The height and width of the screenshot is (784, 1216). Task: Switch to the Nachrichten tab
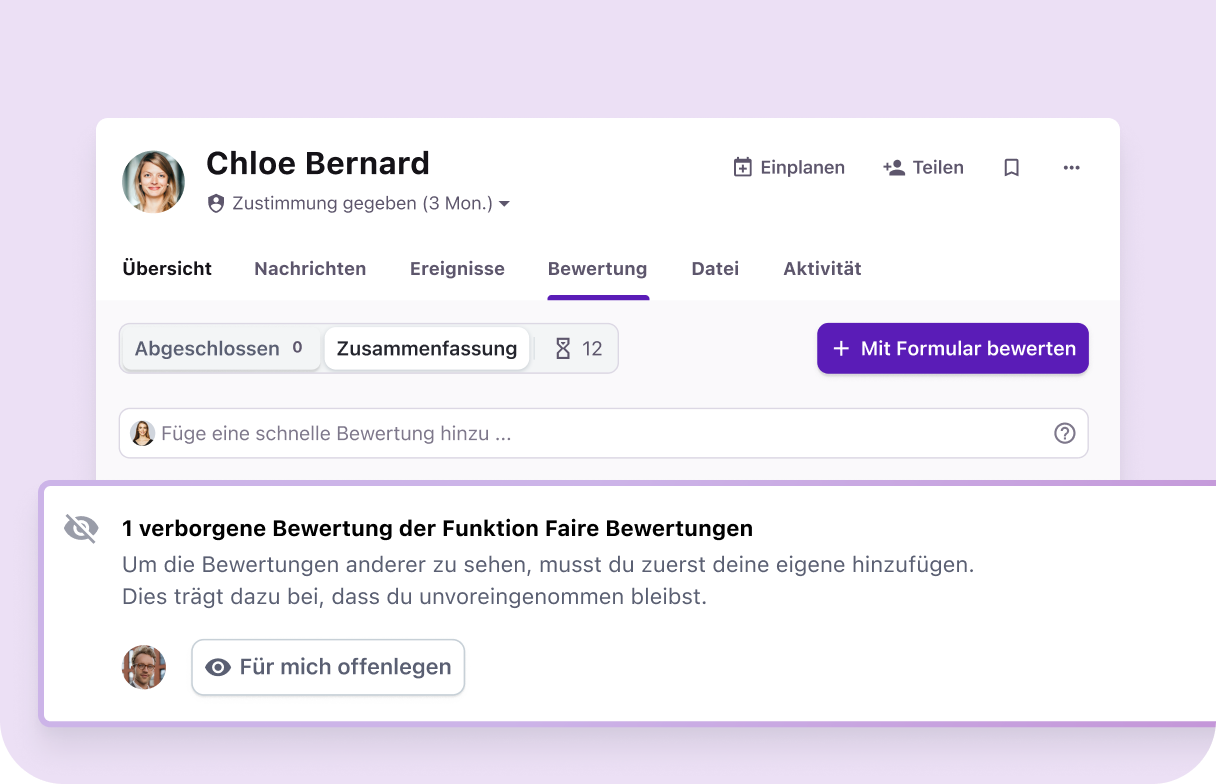tap(310, 268)
